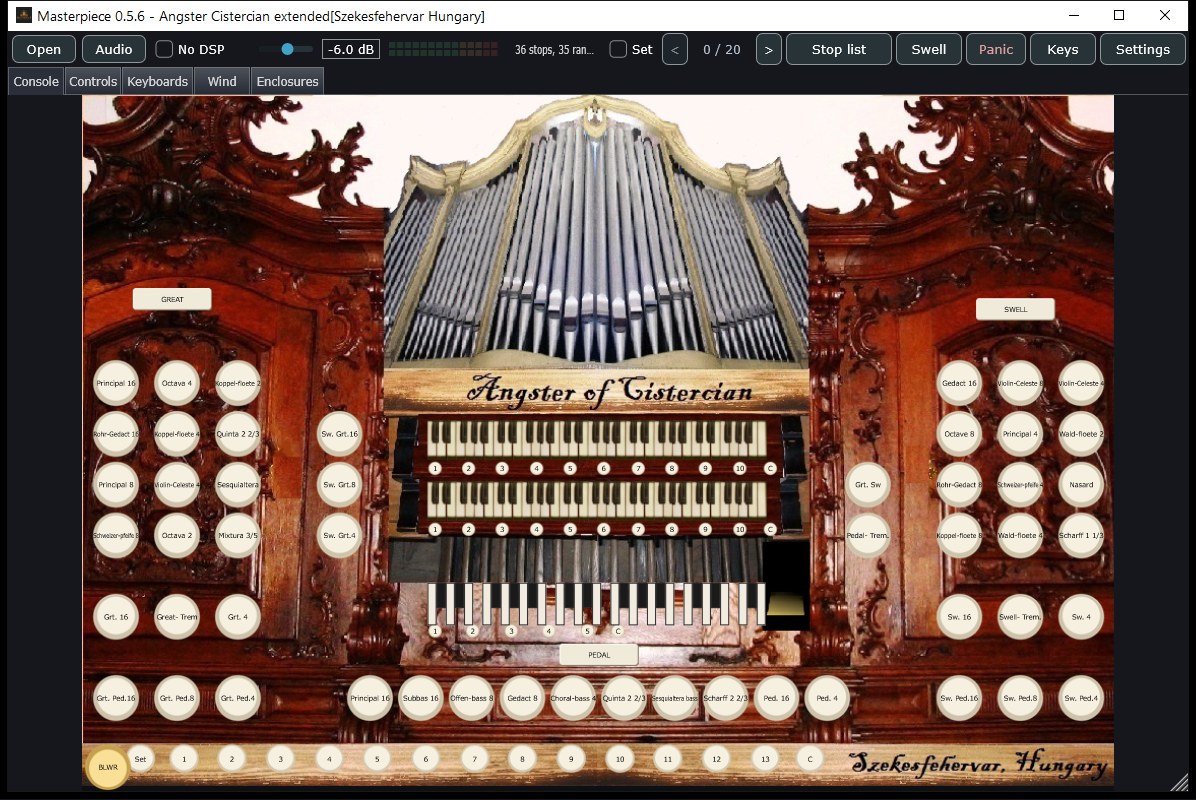This screenshot has height=800, width=1196.
Task: Activate the Swell- Trem. tremulant knob
Action: pos(1020,617)
